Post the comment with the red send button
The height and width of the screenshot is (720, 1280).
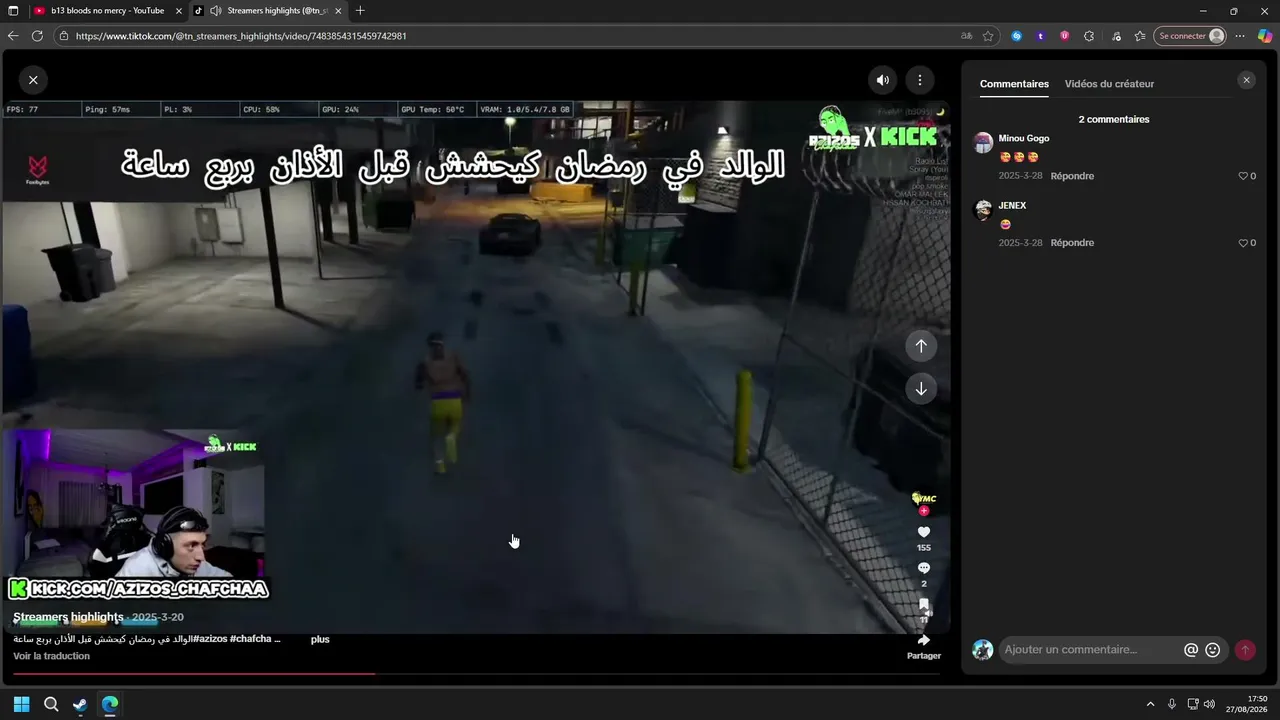click(1245, 650)
